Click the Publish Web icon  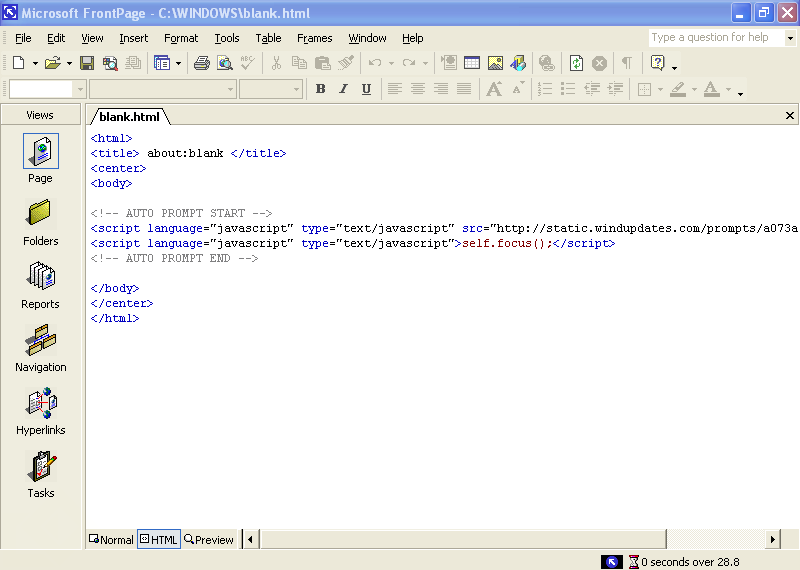click(133, 63)
